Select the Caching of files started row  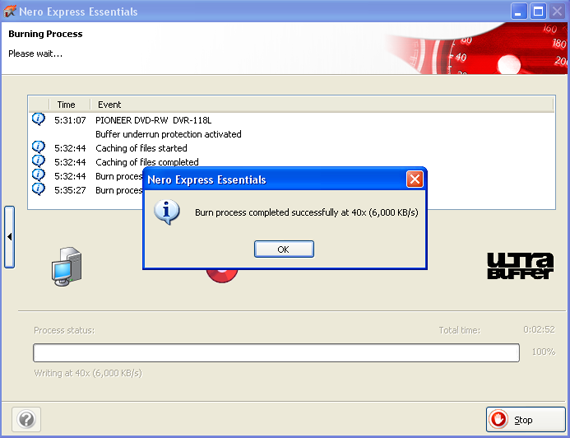[141, 148]
